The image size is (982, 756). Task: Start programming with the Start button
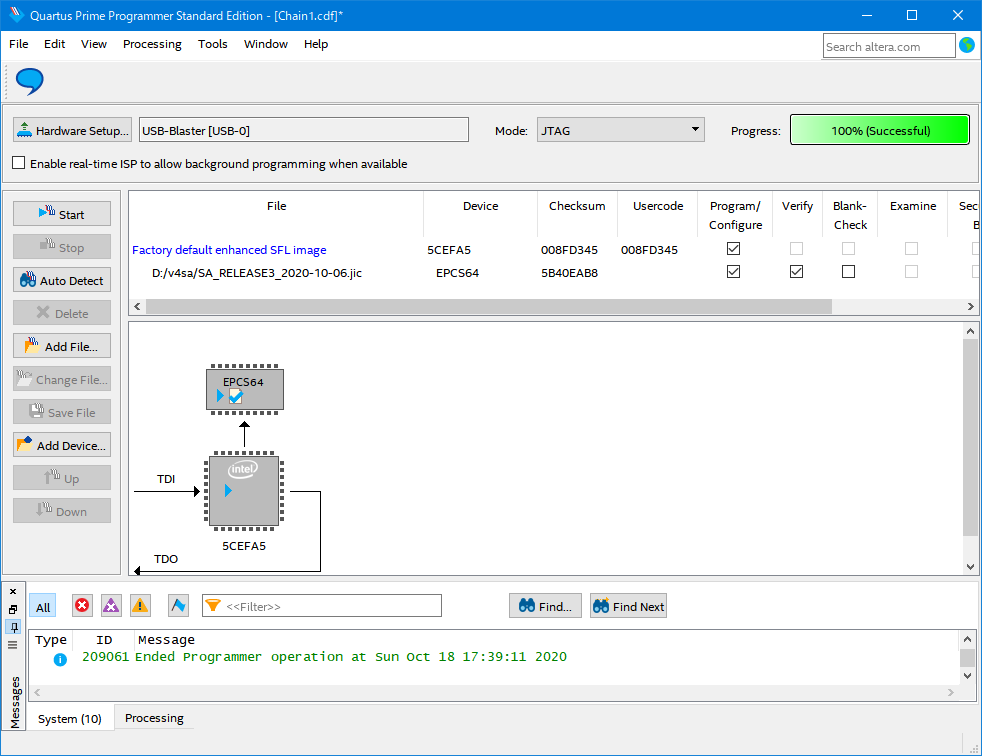tap(62, 214)
